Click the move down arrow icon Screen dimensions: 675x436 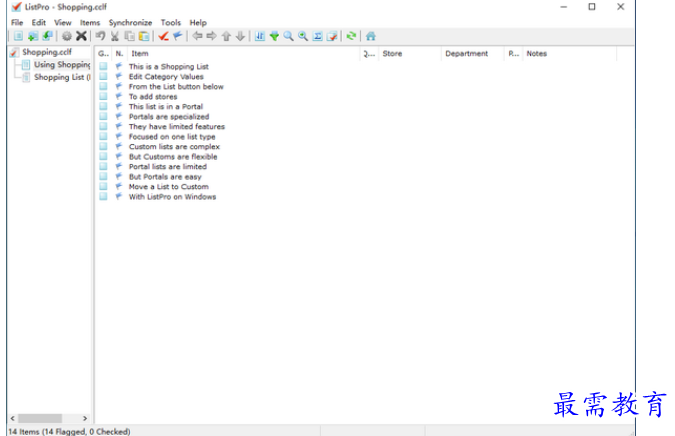click(x=241, y=36)
